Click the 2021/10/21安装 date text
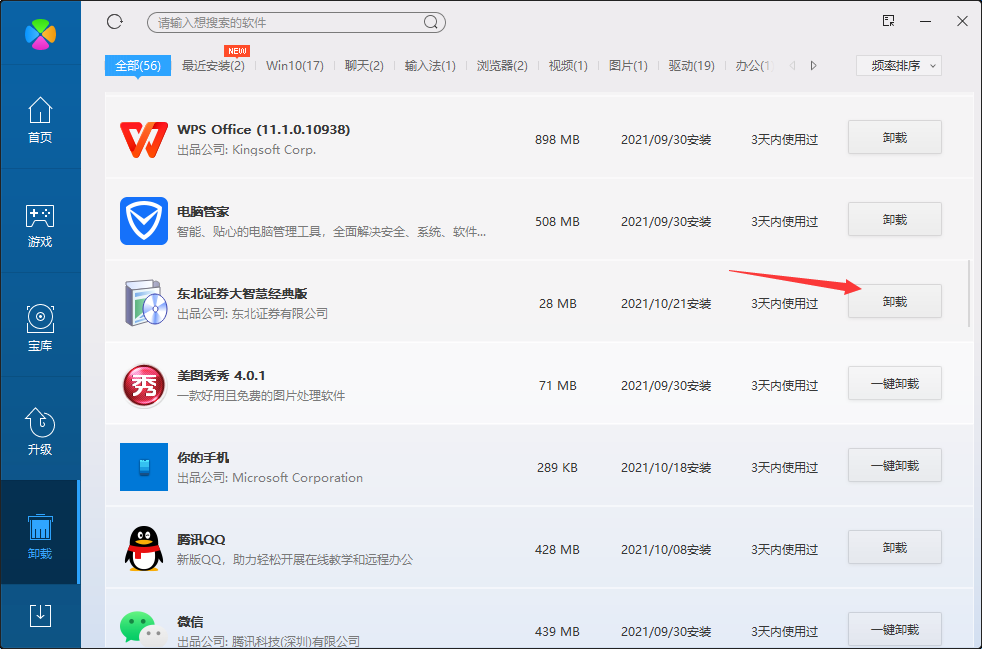 (666, 304)
